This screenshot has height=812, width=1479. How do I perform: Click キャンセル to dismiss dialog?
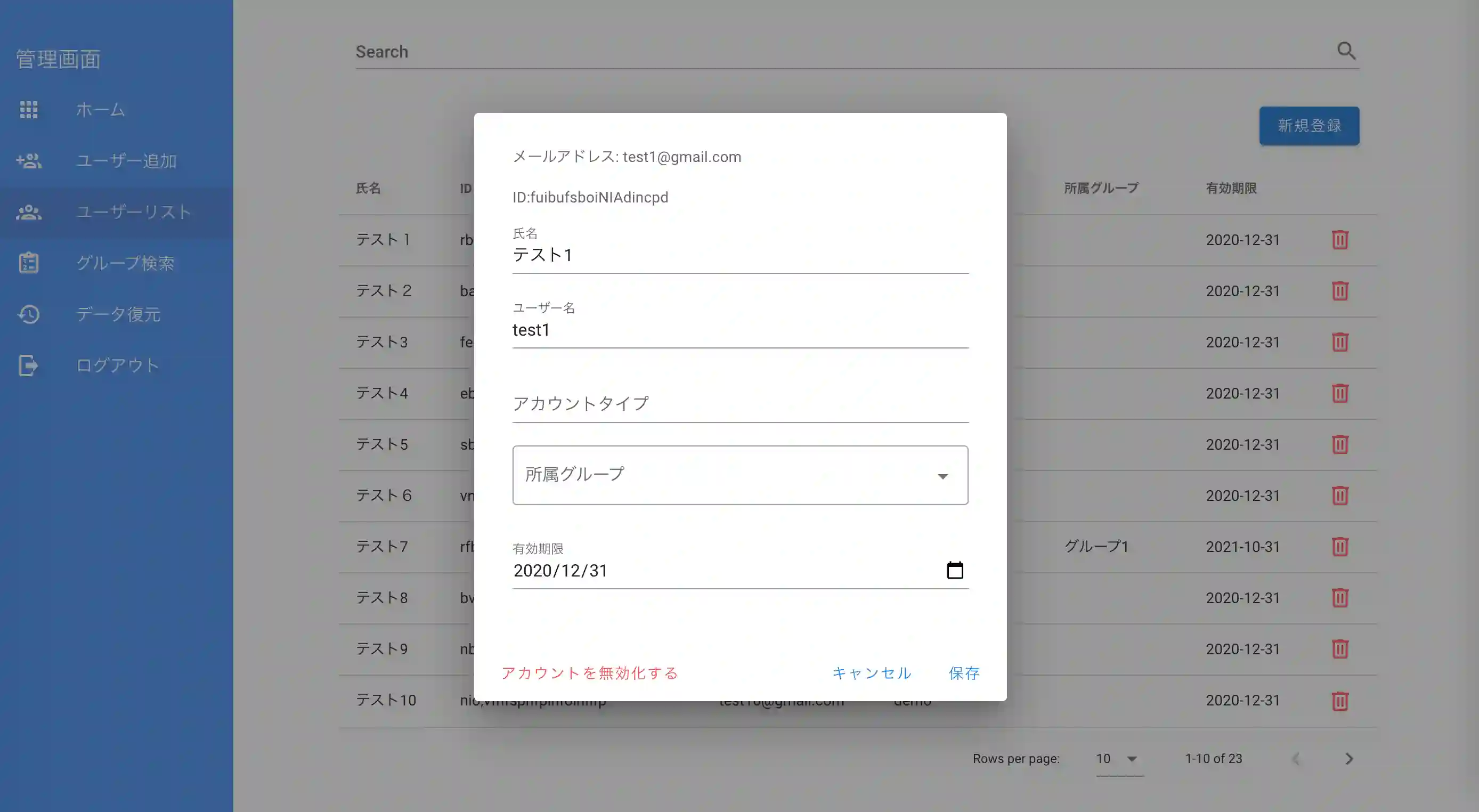pyautogui.click(x=871, y=673)
